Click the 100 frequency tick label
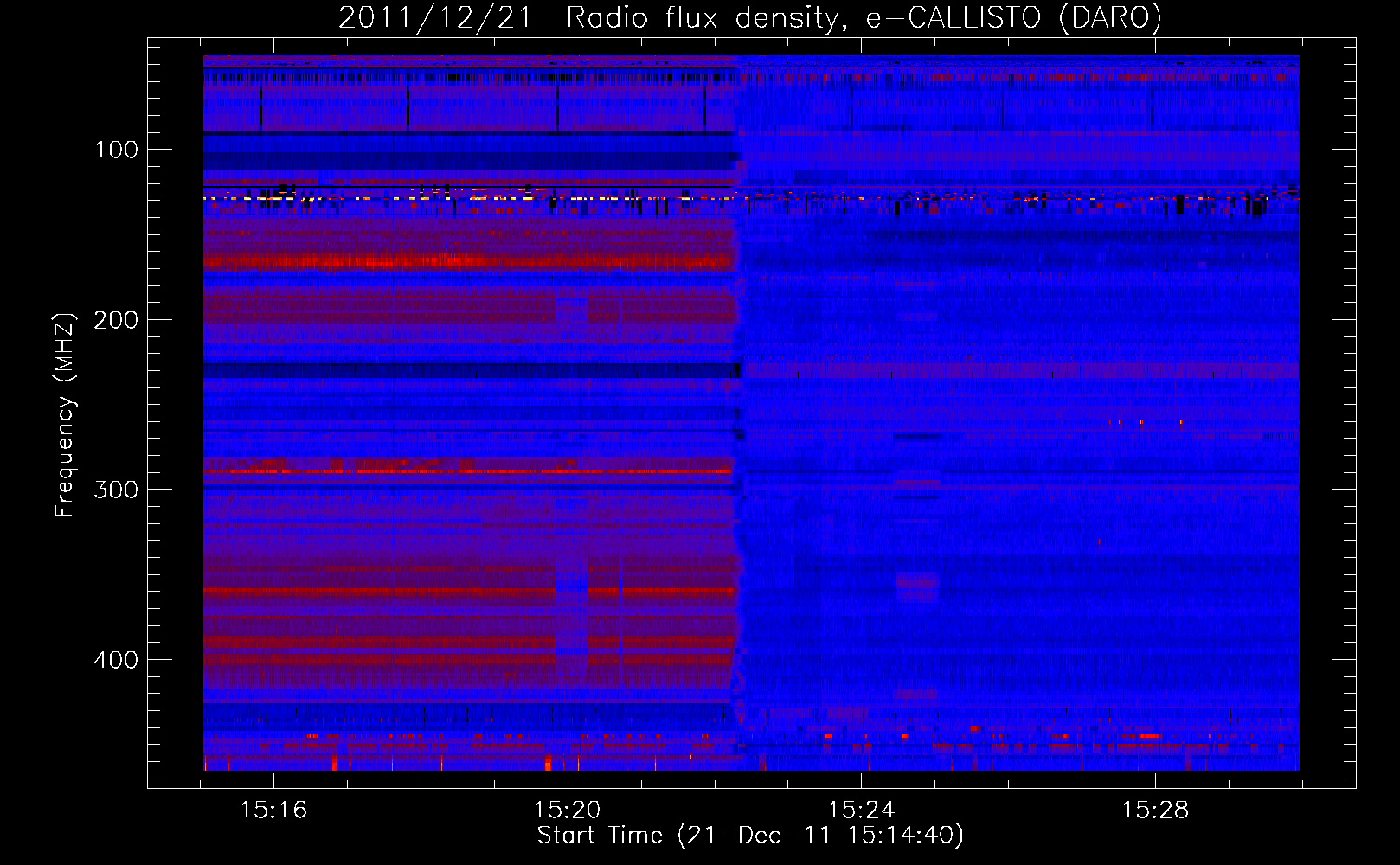This screenshot has height=865, width=1400. 117,150
